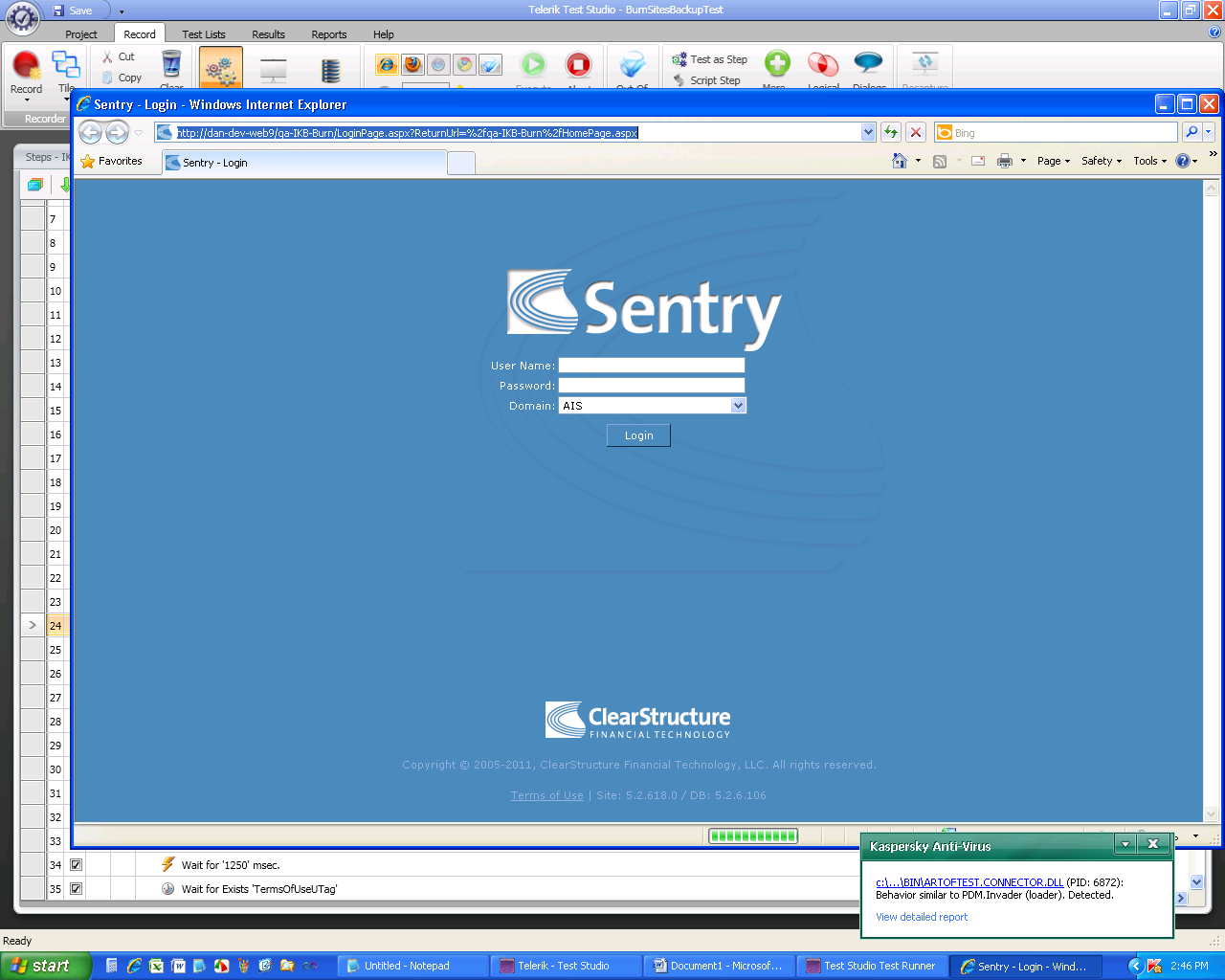The height and width of the screenshot is (980, 1225).
Task: Click the Copy icon in the ribbon
Action: [108, 78]
